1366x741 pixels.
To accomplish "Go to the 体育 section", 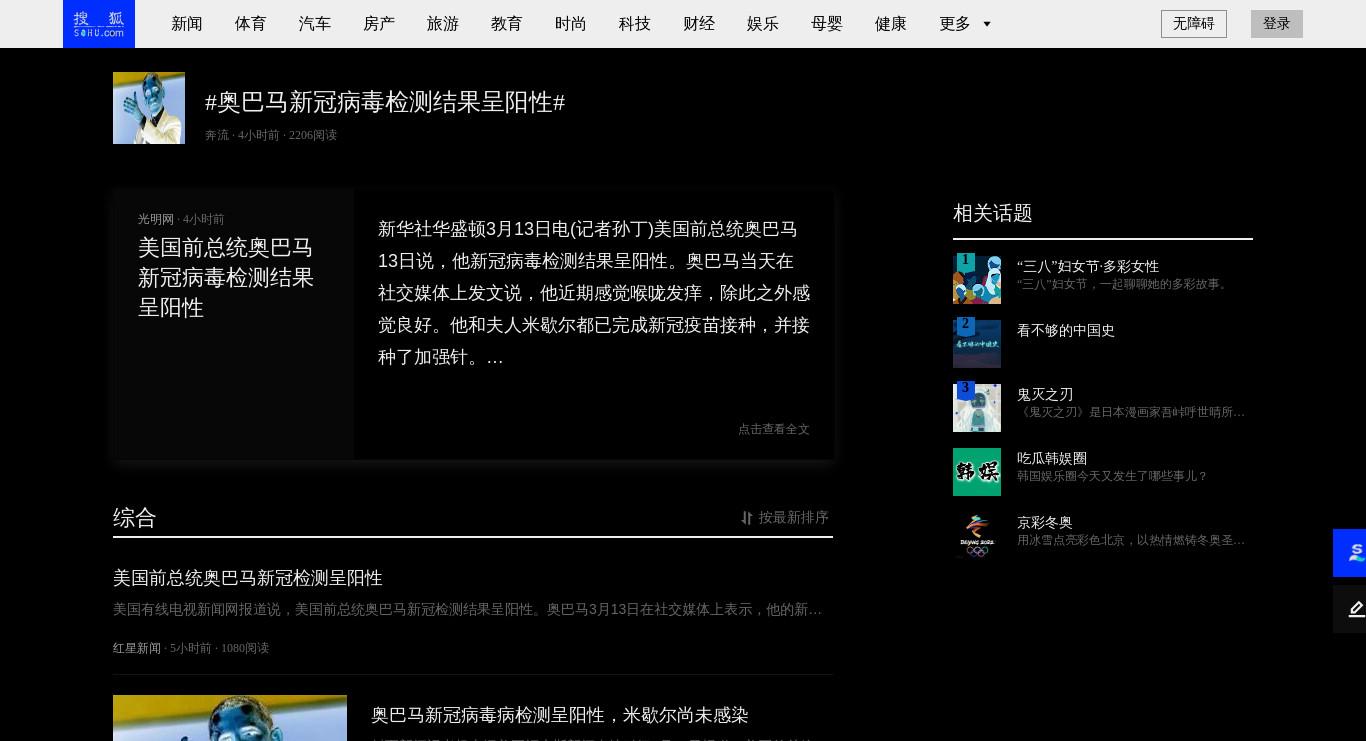I will coord(251,24).
